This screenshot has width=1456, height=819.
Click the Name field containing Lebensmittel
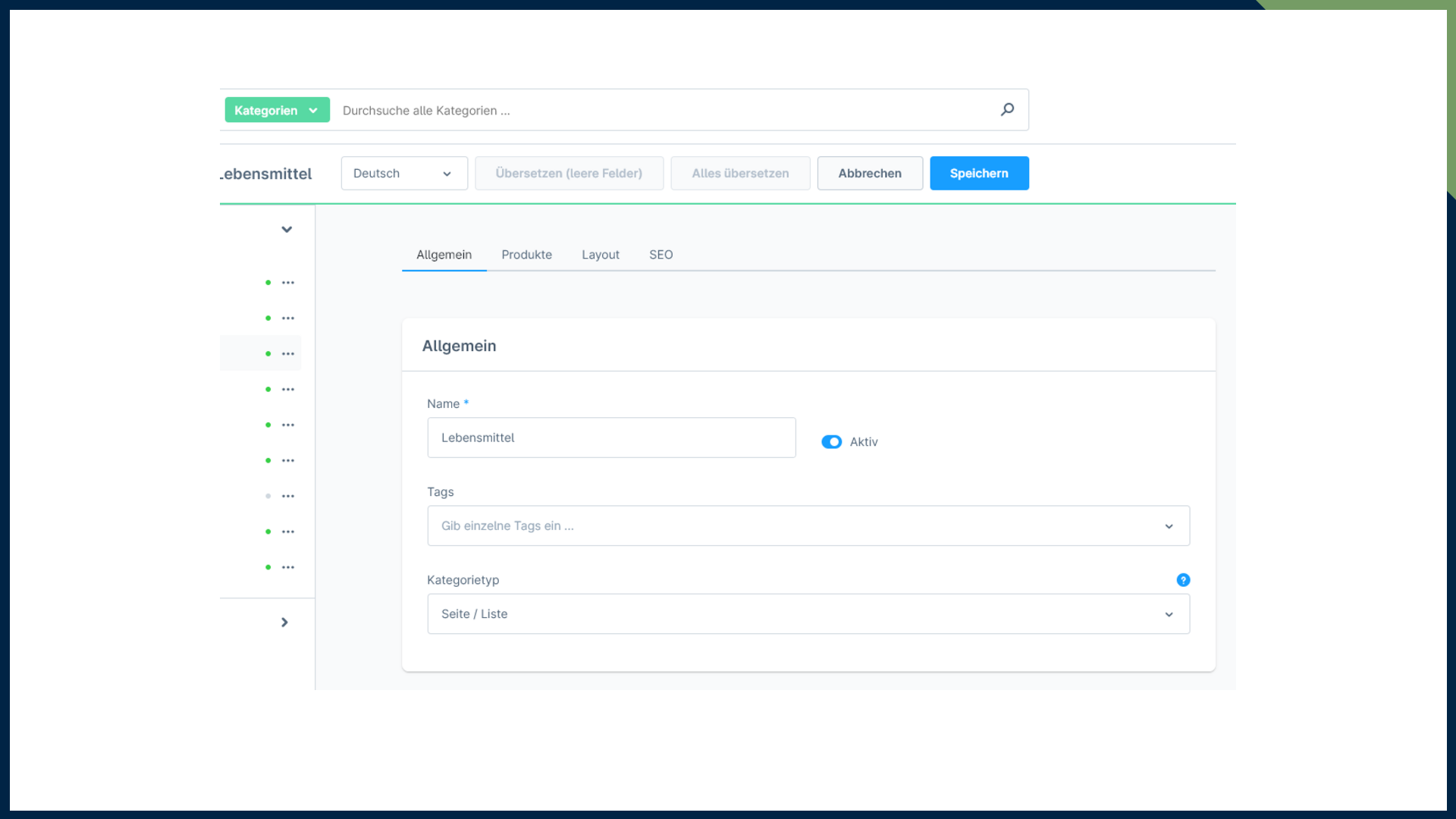click(x=610, y=438)
